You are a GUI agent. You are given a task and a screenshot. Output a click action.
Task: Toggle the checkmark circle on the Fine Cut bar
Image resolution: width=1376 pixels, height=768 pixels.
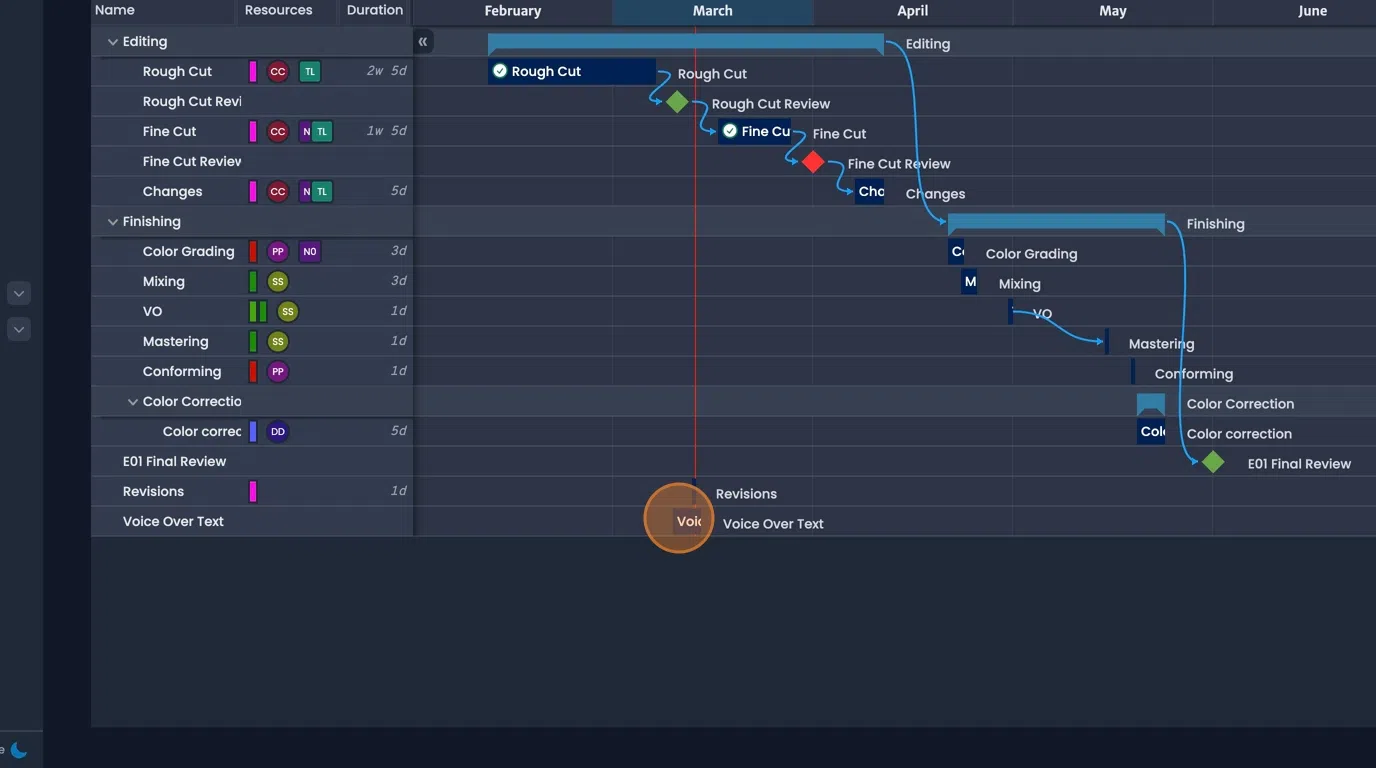point(731,131)
